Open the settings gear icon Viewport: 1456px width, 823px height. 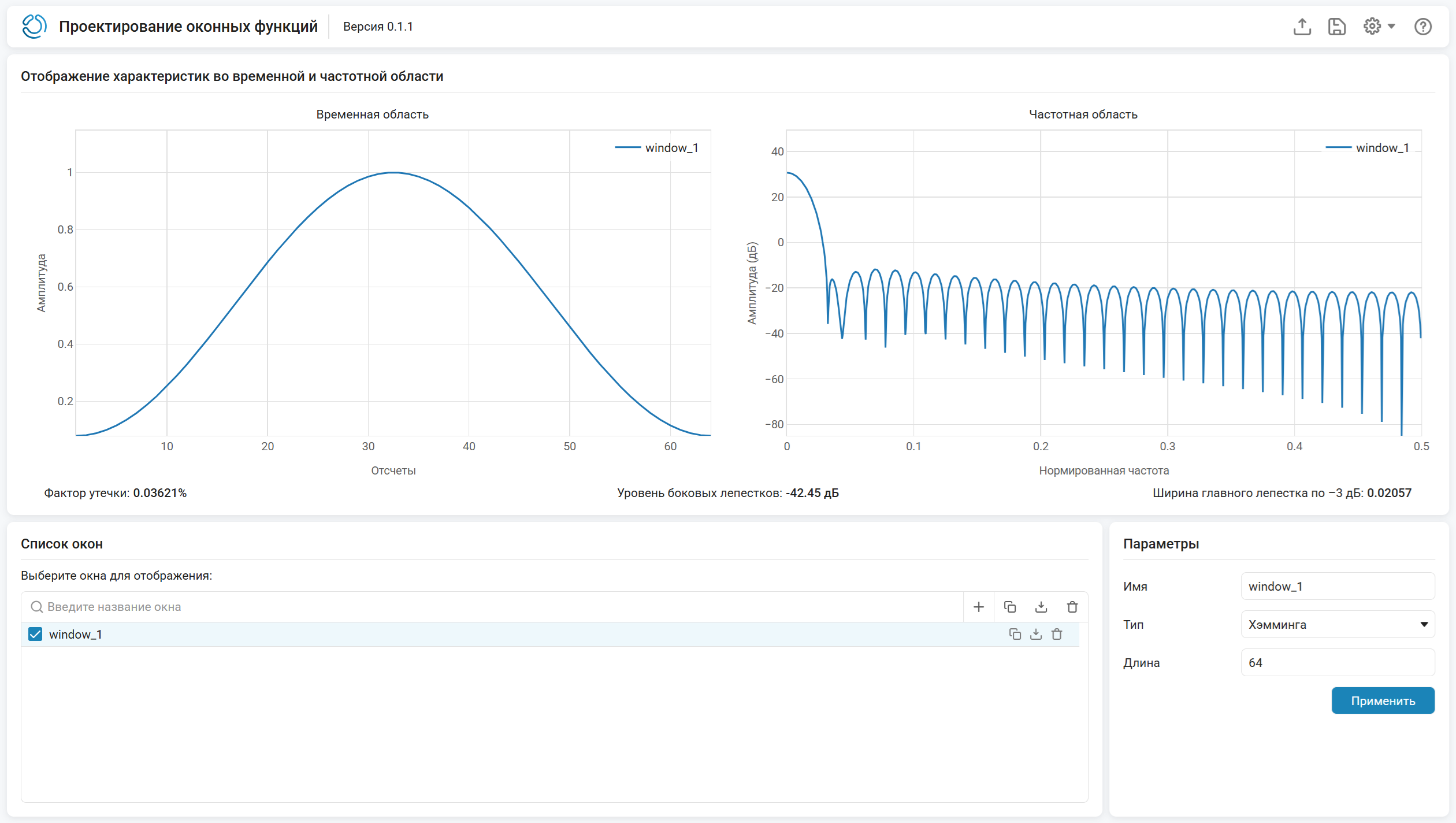1372,26
